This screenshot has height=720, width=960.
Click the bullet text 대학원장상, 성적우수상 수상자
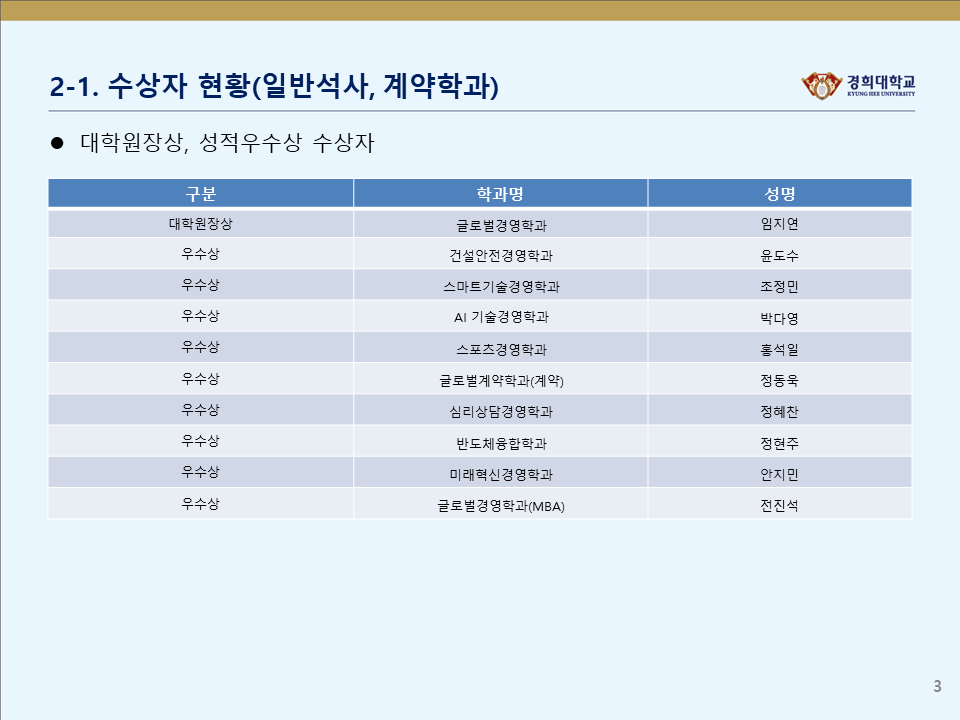pyautogui.click(x=226, y=143)
